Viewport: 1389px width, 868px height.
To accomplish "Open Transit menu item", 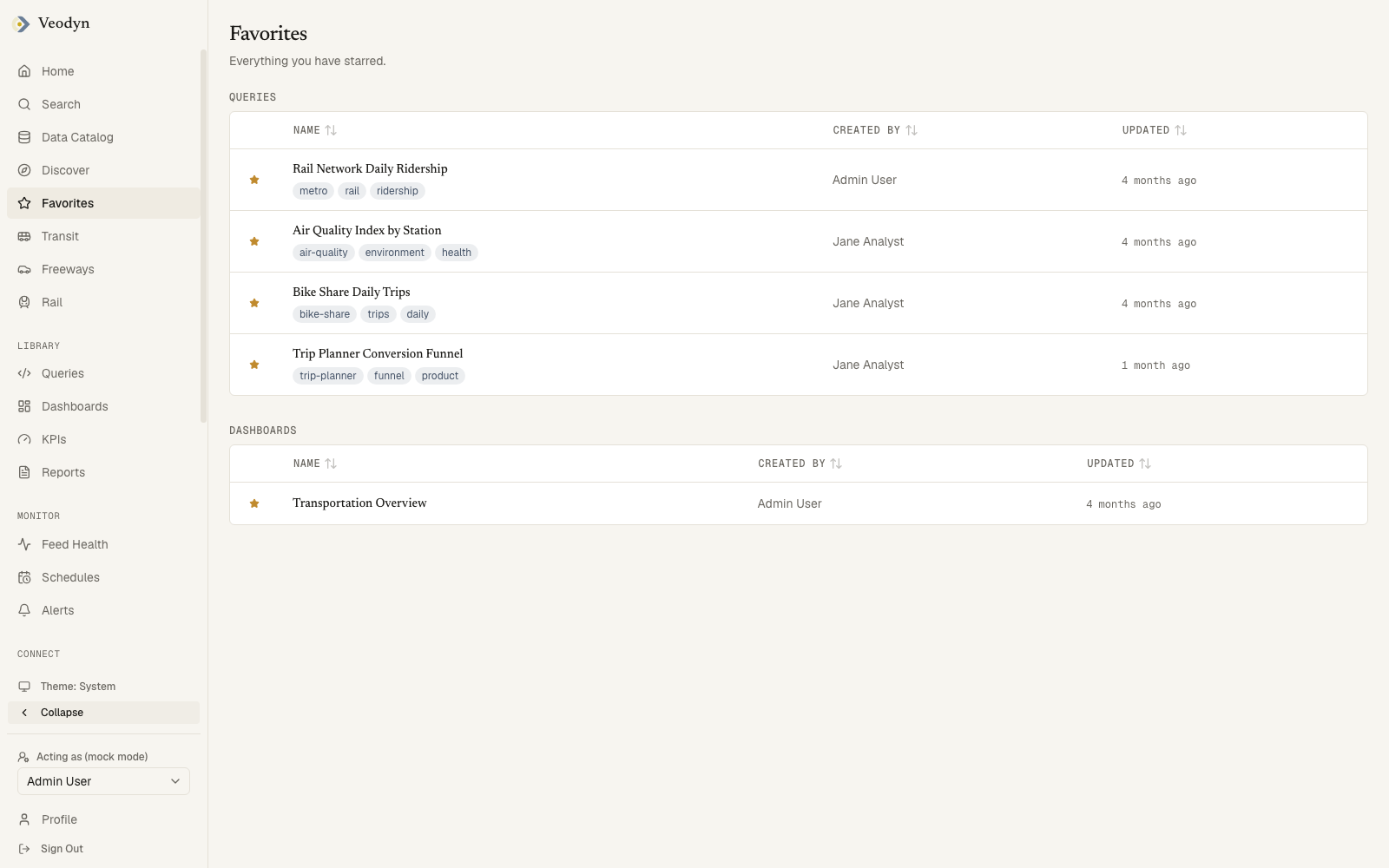I will coord(103,236).
